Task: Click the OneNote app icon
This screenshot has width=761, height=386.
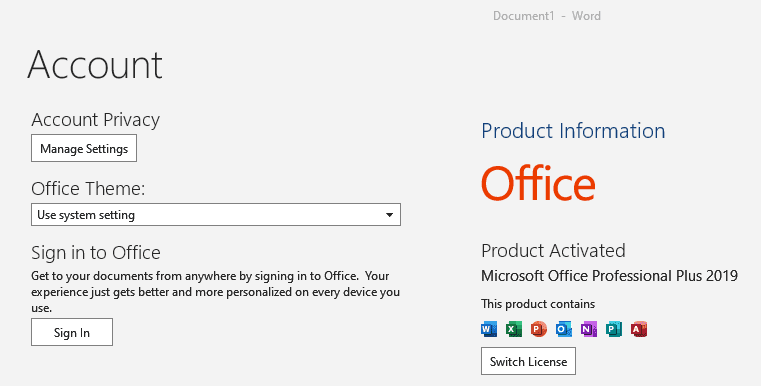Action: (589, 329)
